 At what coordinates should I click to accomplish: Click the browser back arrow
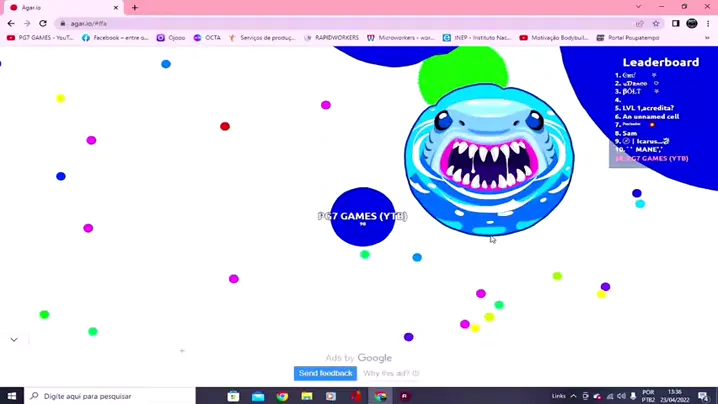click(11, 23)
